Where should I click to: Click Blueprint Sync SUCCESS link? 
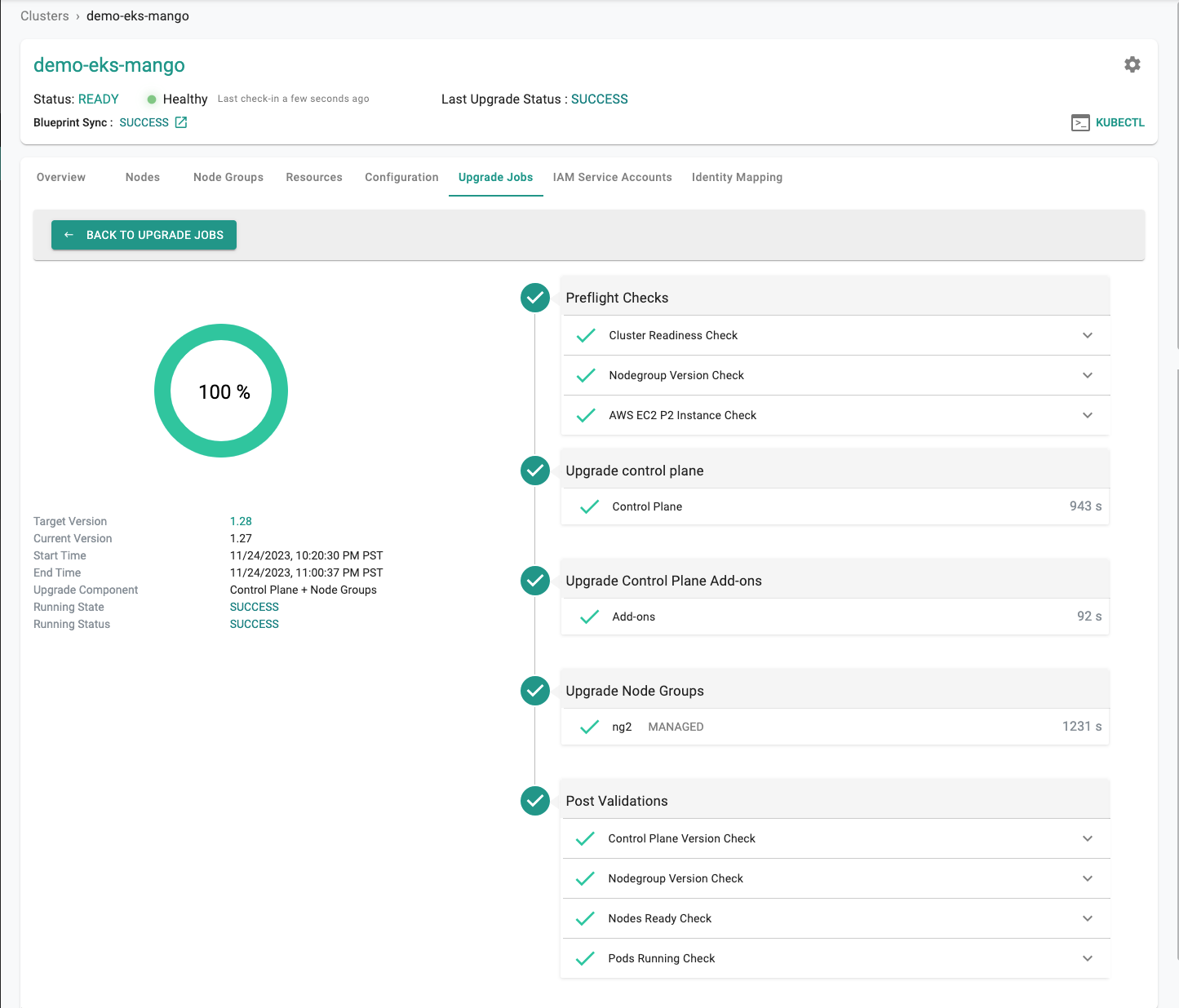tap(144, 122)
